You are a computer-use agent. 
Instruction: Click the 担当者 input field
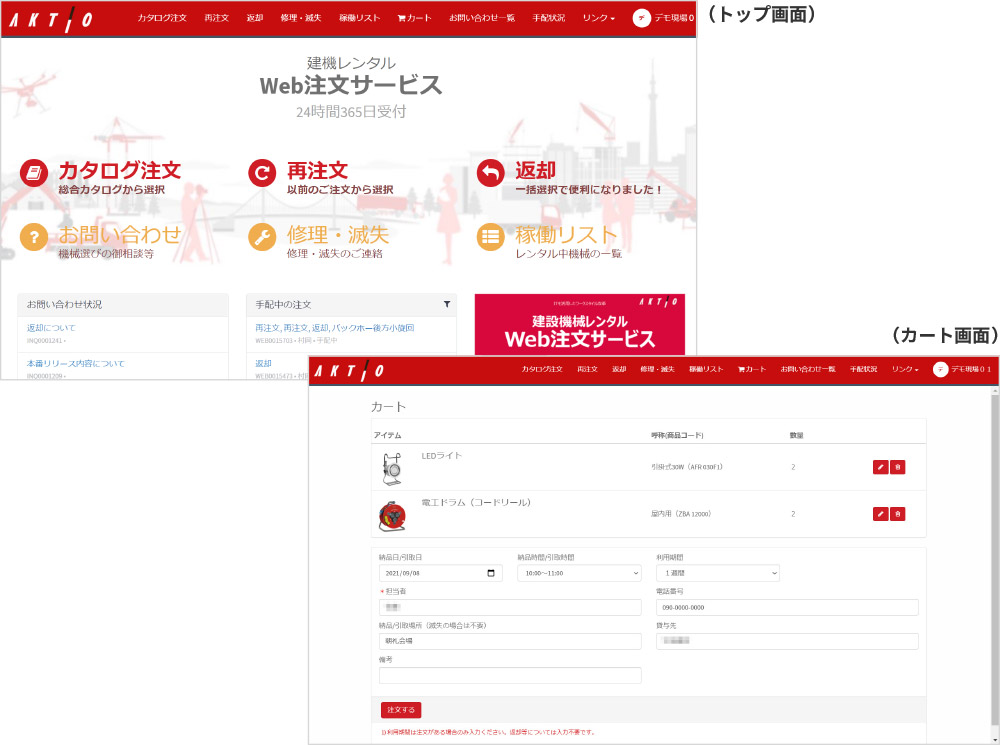click(510, 607)
